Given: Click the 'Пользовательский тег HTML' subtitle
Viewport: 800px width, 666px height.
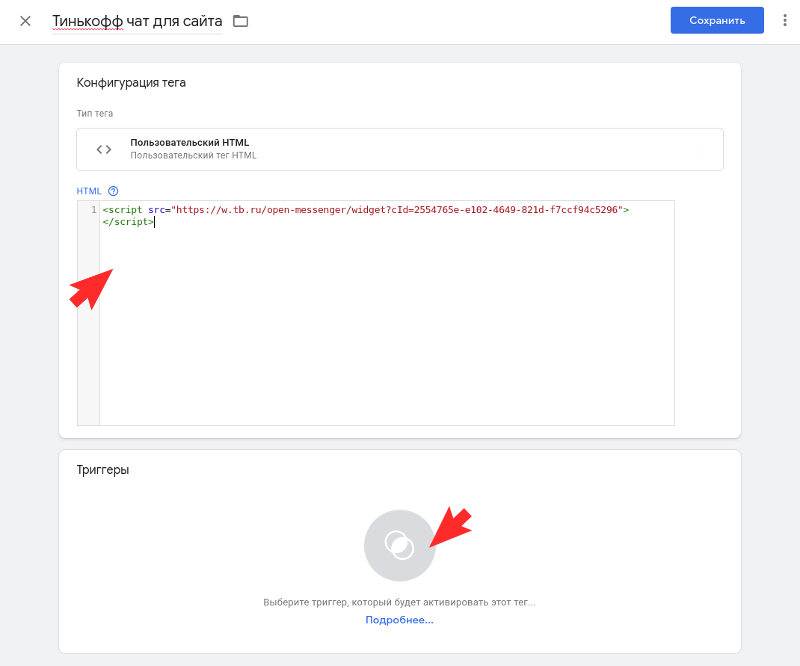Looking at the screenshot, I should (x=193, y=155).
